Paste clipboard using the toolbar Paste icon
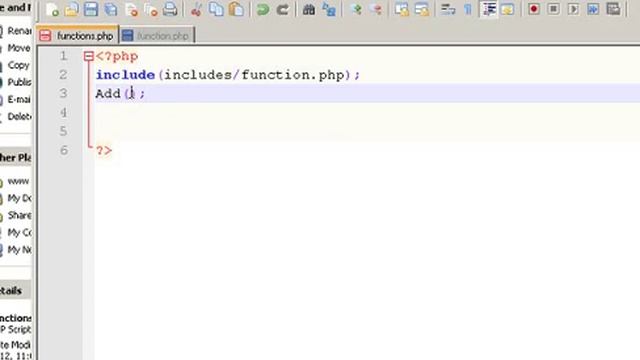Viewport: 640px width, 360px height. point(236,9)
